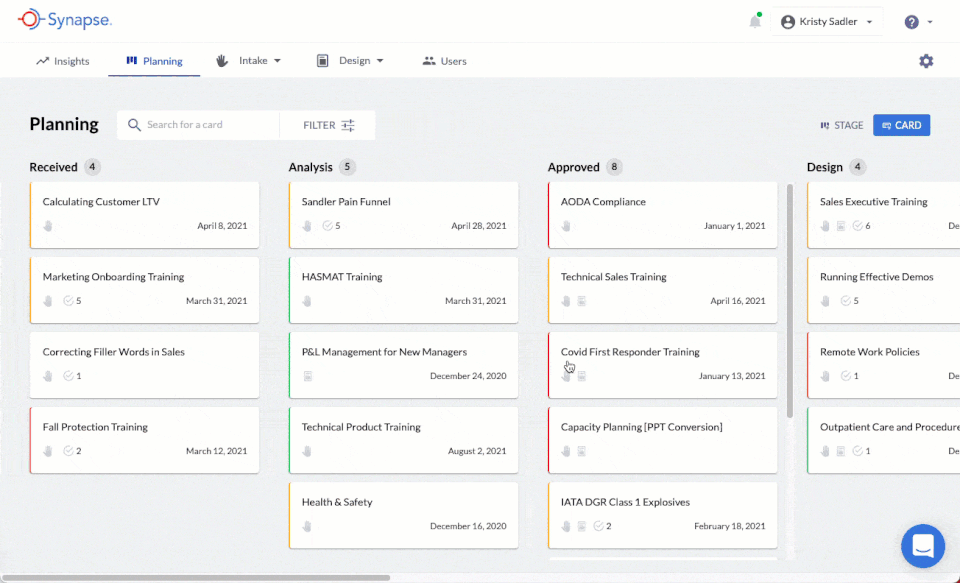960x583 pixels.
Task: Open the Sales Executive Training card
Action: (883, 215)
